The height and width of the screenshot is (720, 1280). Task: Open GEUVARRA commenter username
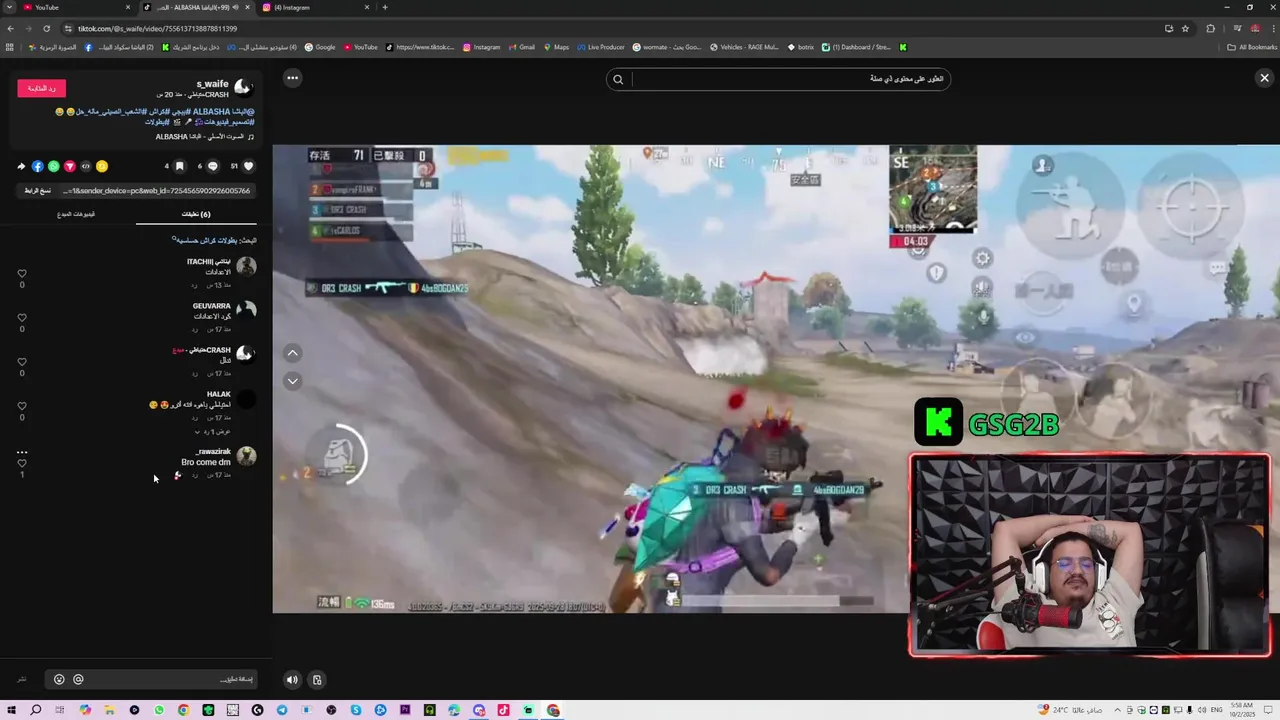[212, 306]
